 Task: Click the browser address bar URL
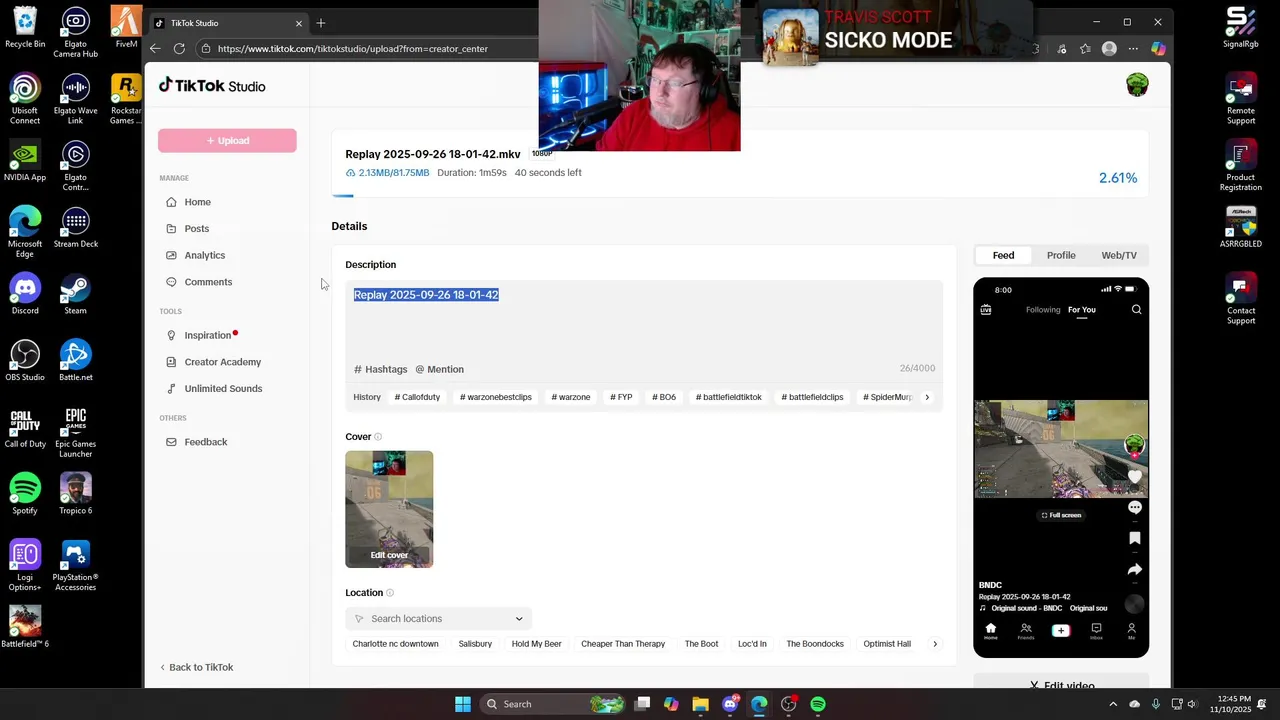[352, 48]
